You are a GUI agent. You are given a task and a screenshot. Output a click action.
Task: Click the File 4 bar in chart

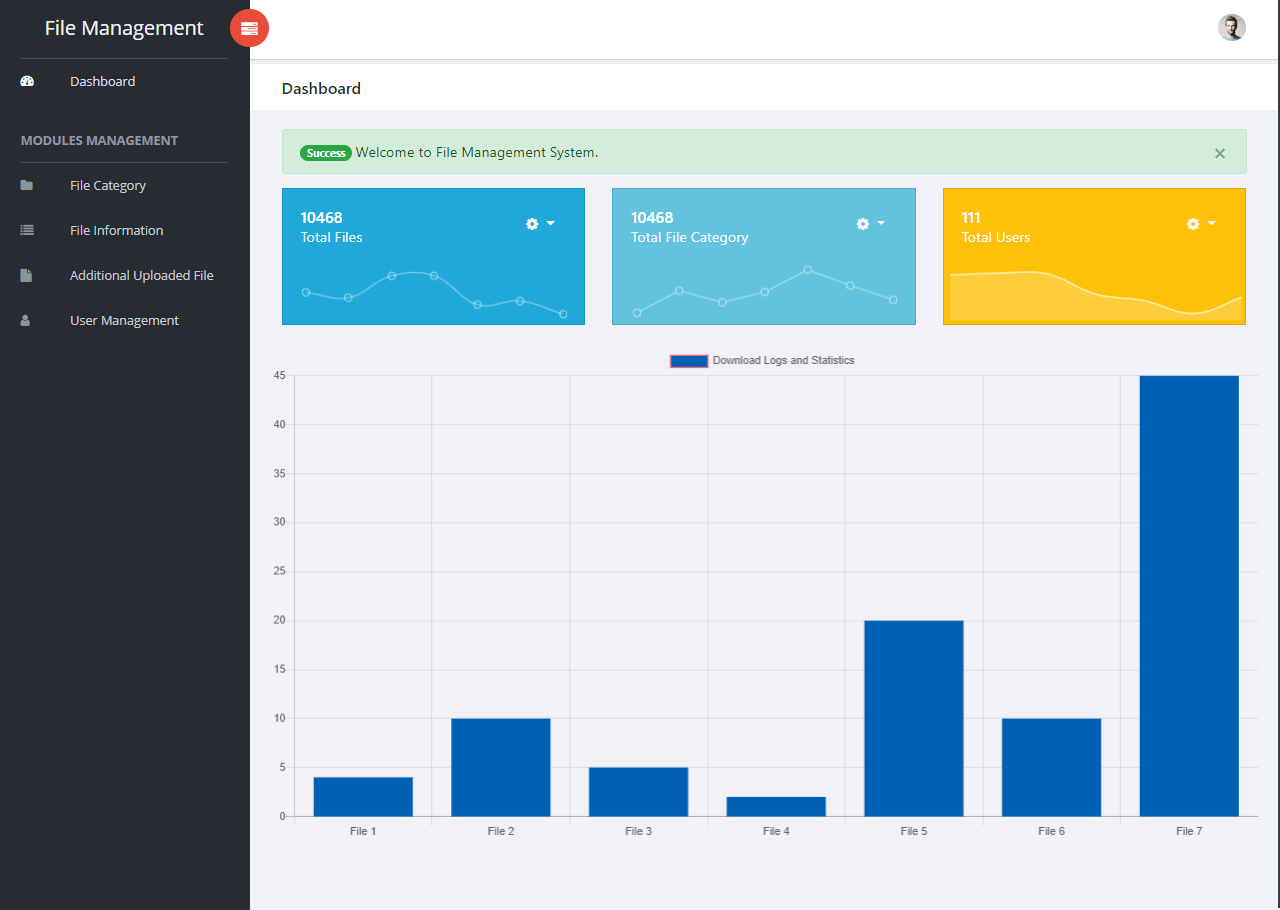pos(776,807)
